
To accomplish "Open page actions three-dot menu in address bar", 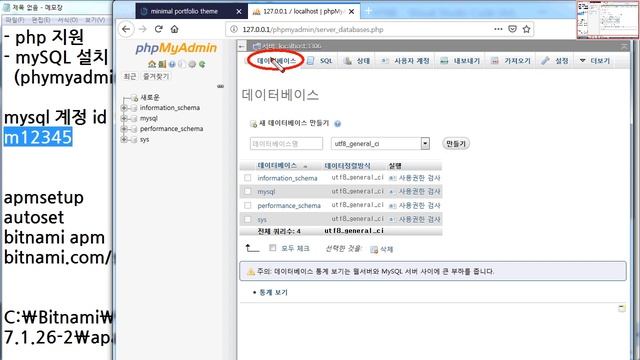I will (498, 29).
